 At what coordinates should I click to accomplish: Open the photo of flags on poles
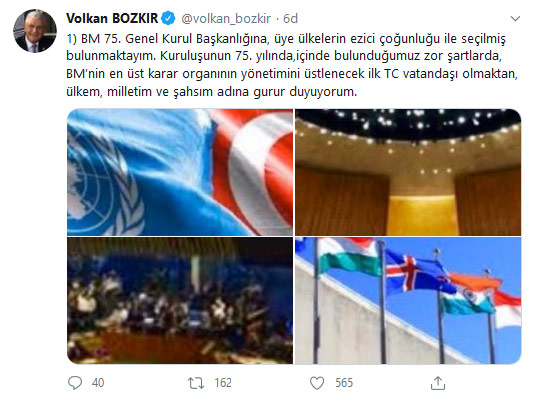[x=408, y=301]
